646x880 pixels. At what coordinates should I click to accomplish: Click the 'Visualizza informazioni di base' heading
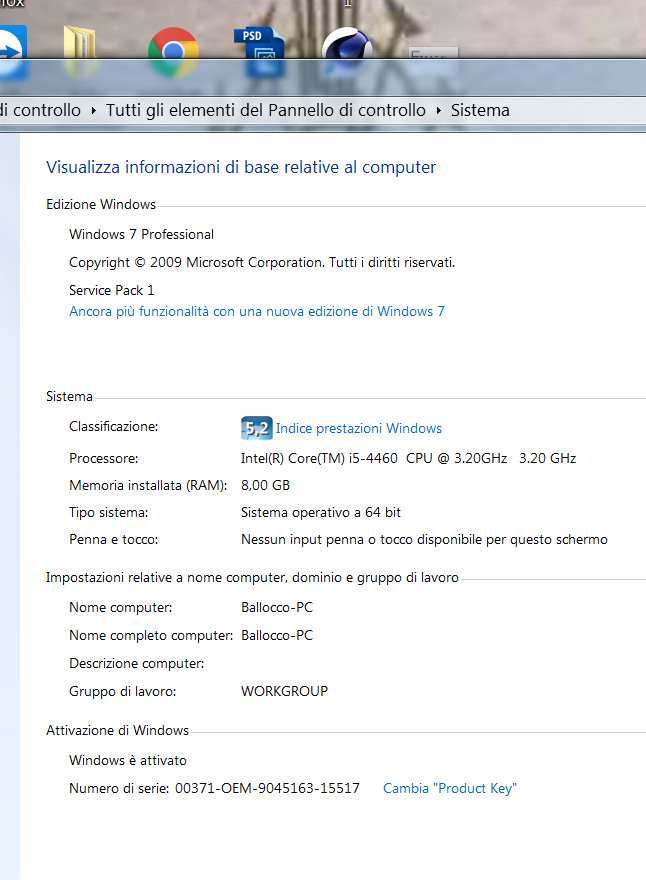241,167
